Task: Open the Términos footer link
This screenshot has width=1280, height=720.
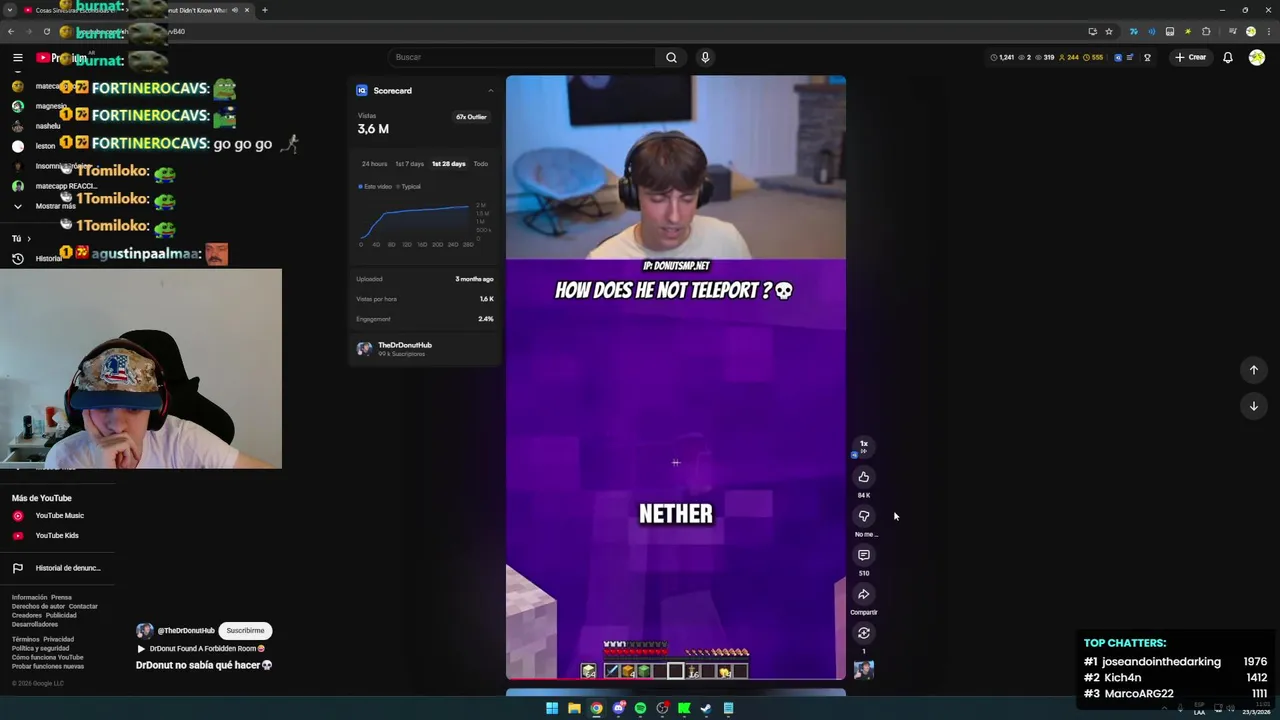Action: pos(25,639)
